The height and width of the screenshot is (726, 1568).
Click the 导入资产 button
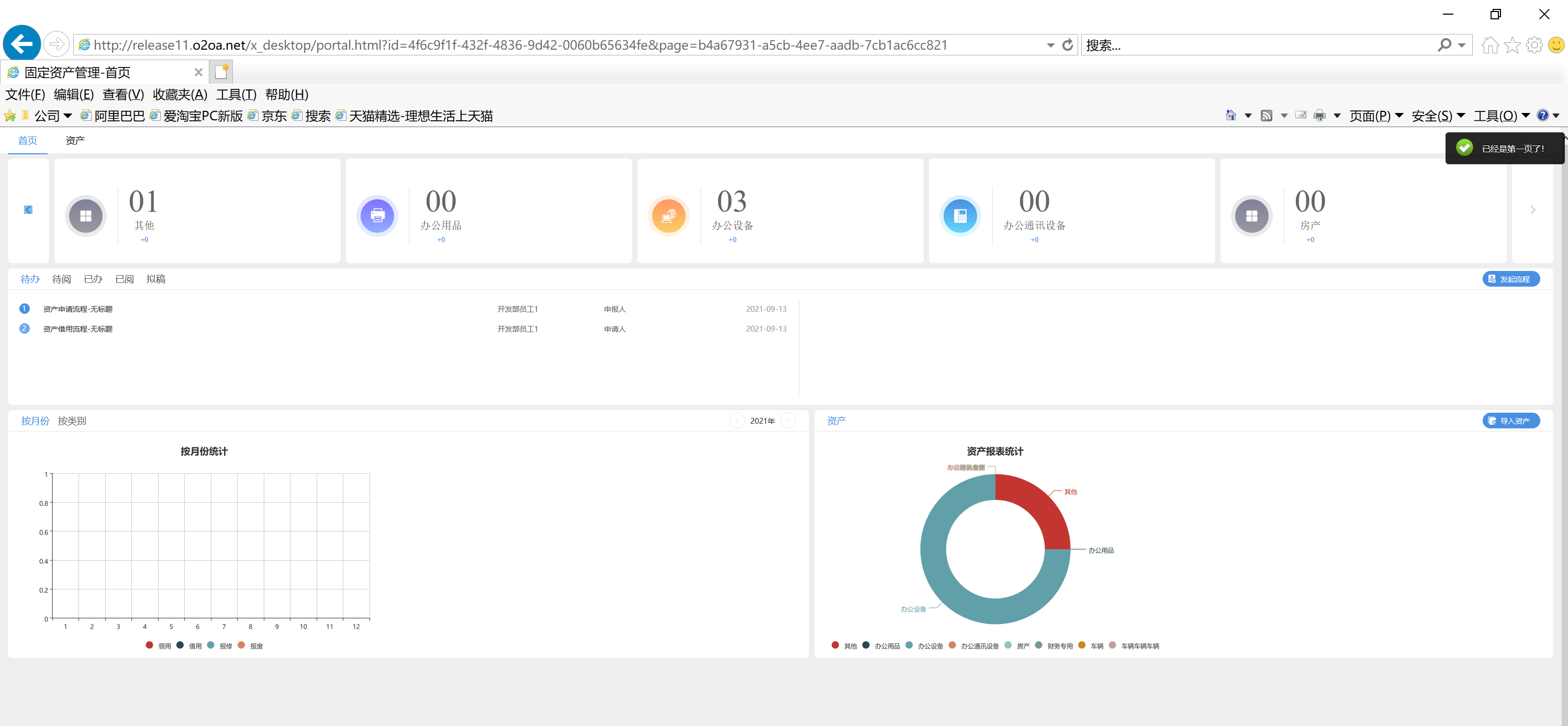click(x=1511, y=421)
